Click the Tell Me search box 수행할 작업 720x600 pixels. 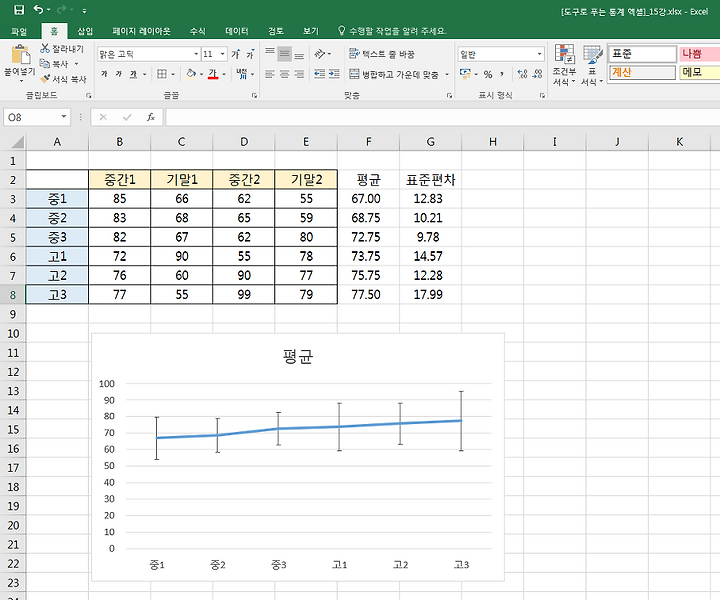(x=392, y=31)
